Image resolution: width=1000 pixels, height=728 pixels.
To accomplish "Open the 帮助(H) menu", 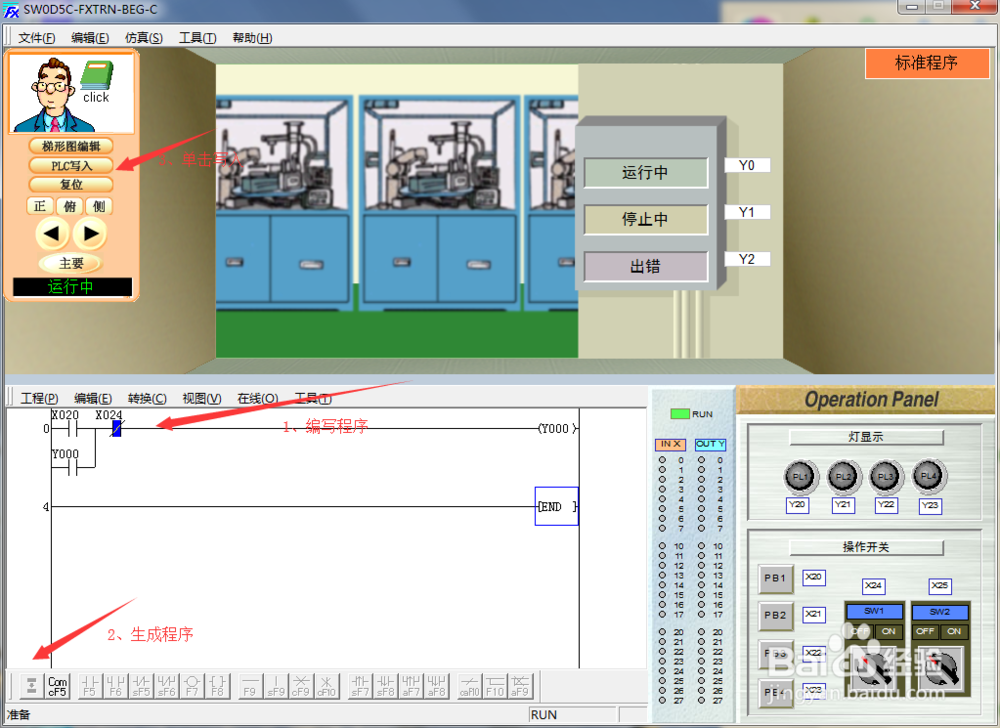I will tap(252, 38).
